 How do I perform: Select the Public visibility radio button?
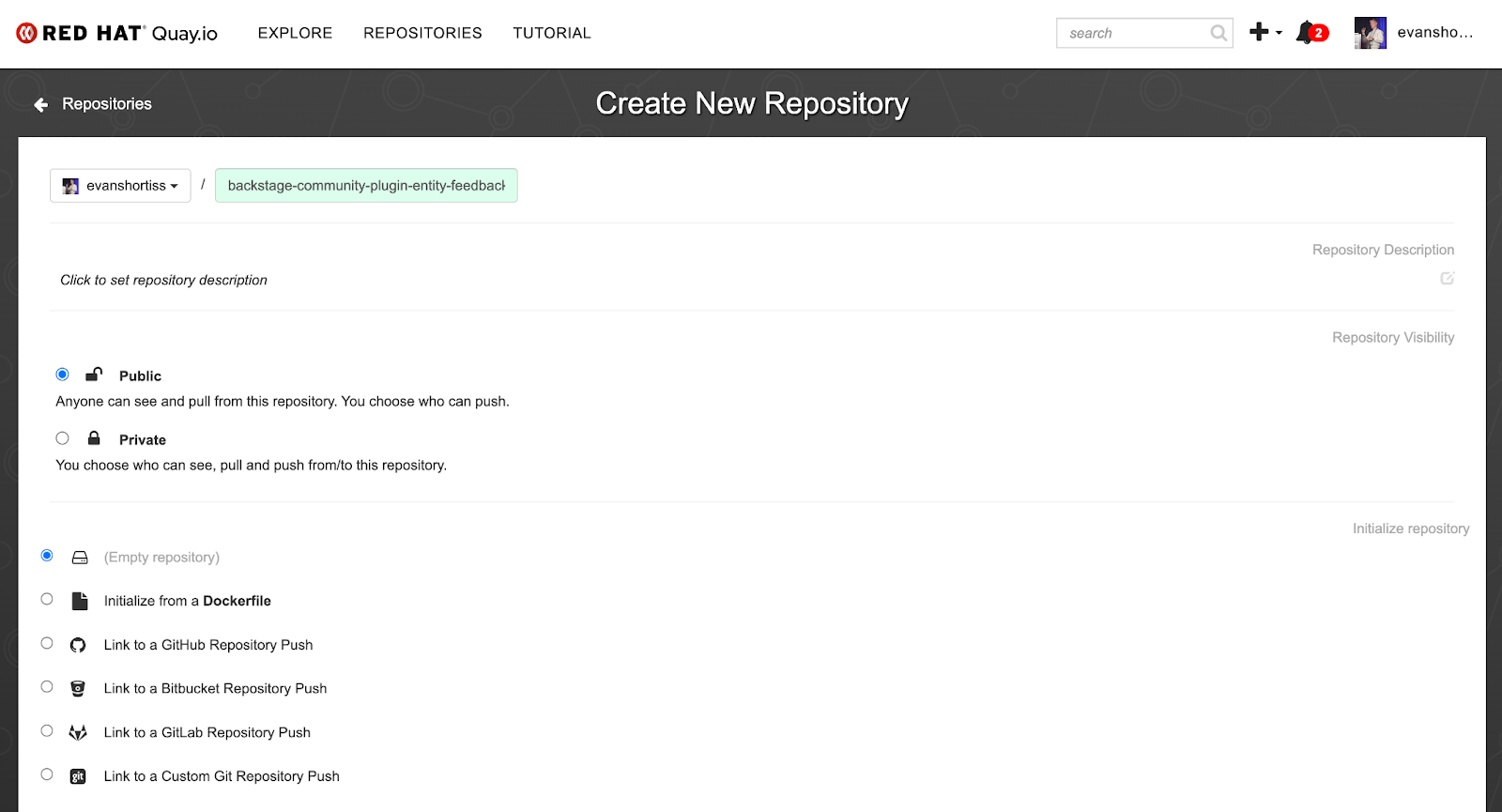62,375
